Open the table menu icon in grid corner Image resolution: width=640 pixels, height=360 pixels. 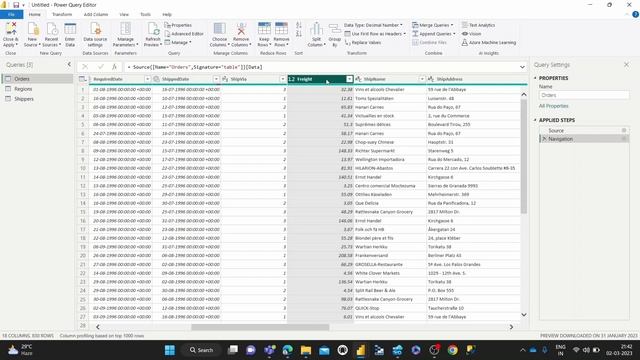pos(83,79)
